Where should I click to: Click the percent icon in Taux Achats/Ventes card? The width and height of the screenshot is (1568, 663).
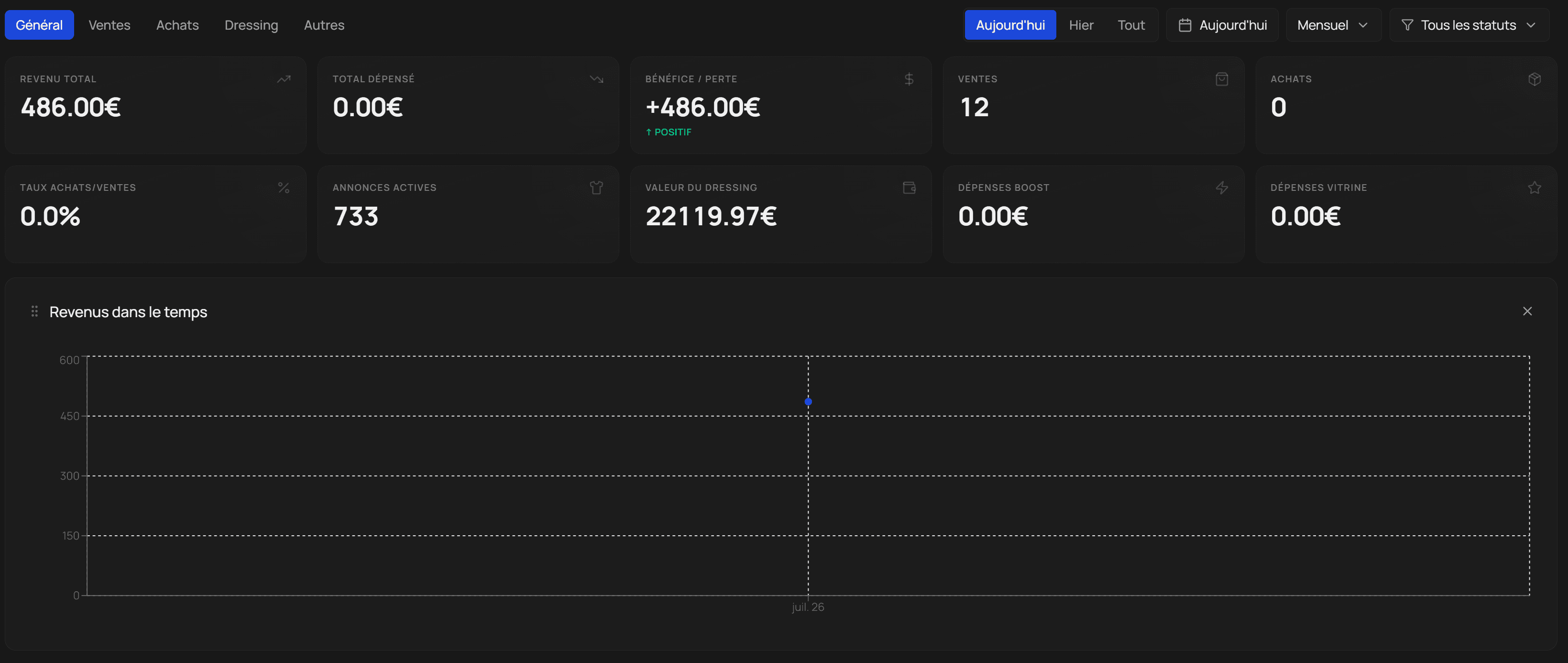[284, 188]
